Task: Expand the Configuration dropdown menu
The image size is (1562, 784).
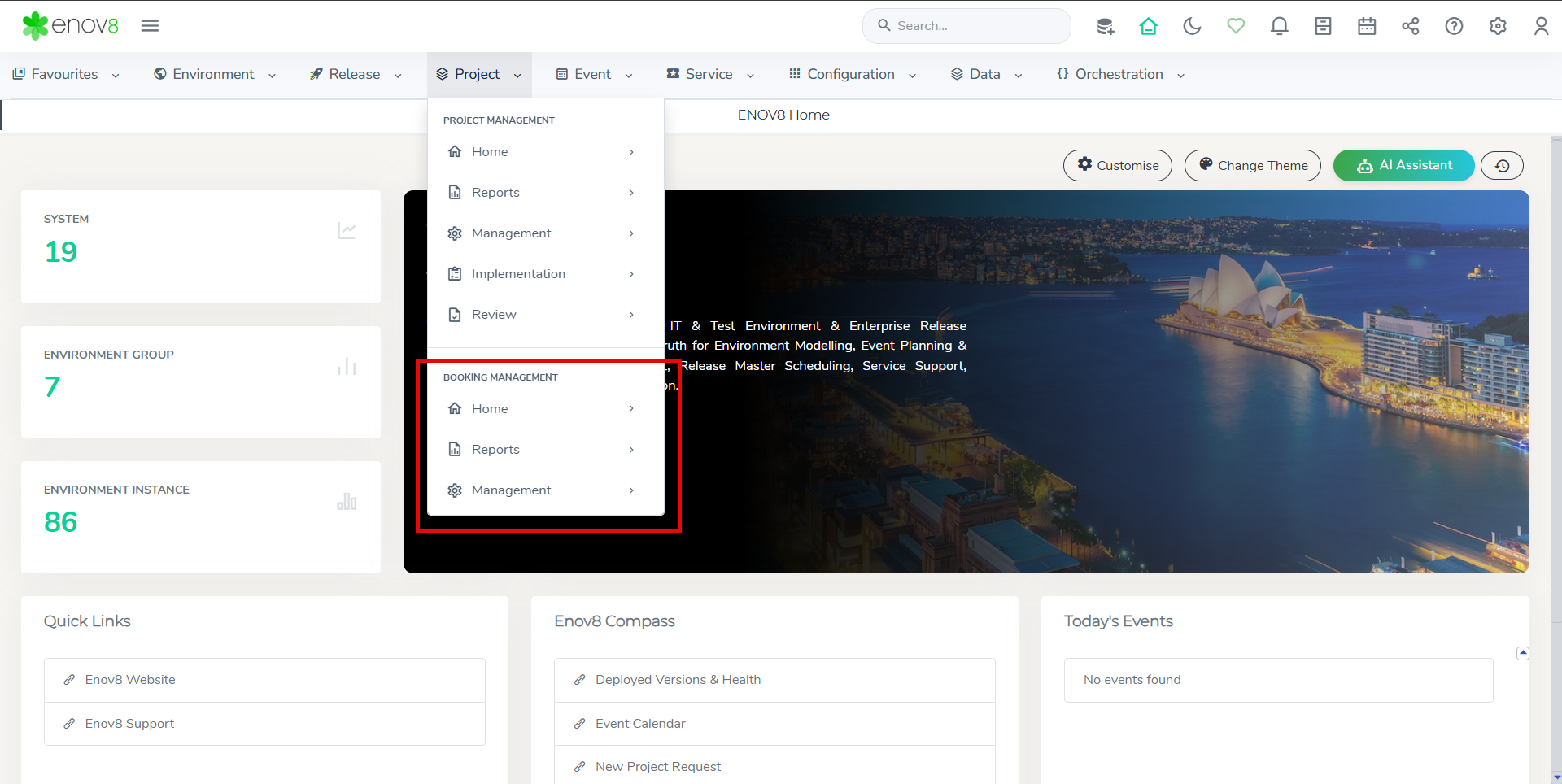Action: 852,74
